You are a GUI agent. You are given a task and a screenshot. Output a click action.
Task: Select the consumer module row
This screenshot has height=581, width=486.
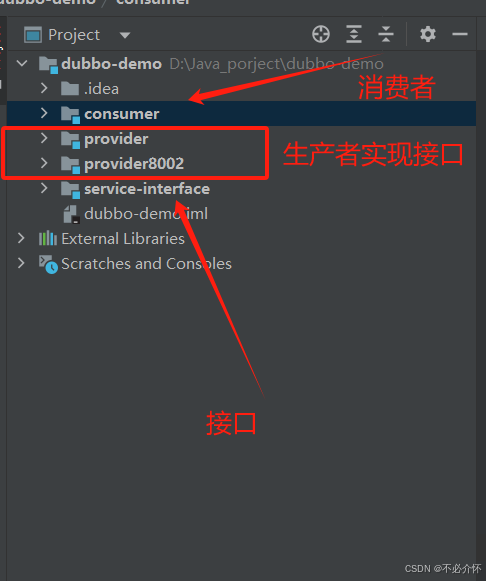point(241,113)
